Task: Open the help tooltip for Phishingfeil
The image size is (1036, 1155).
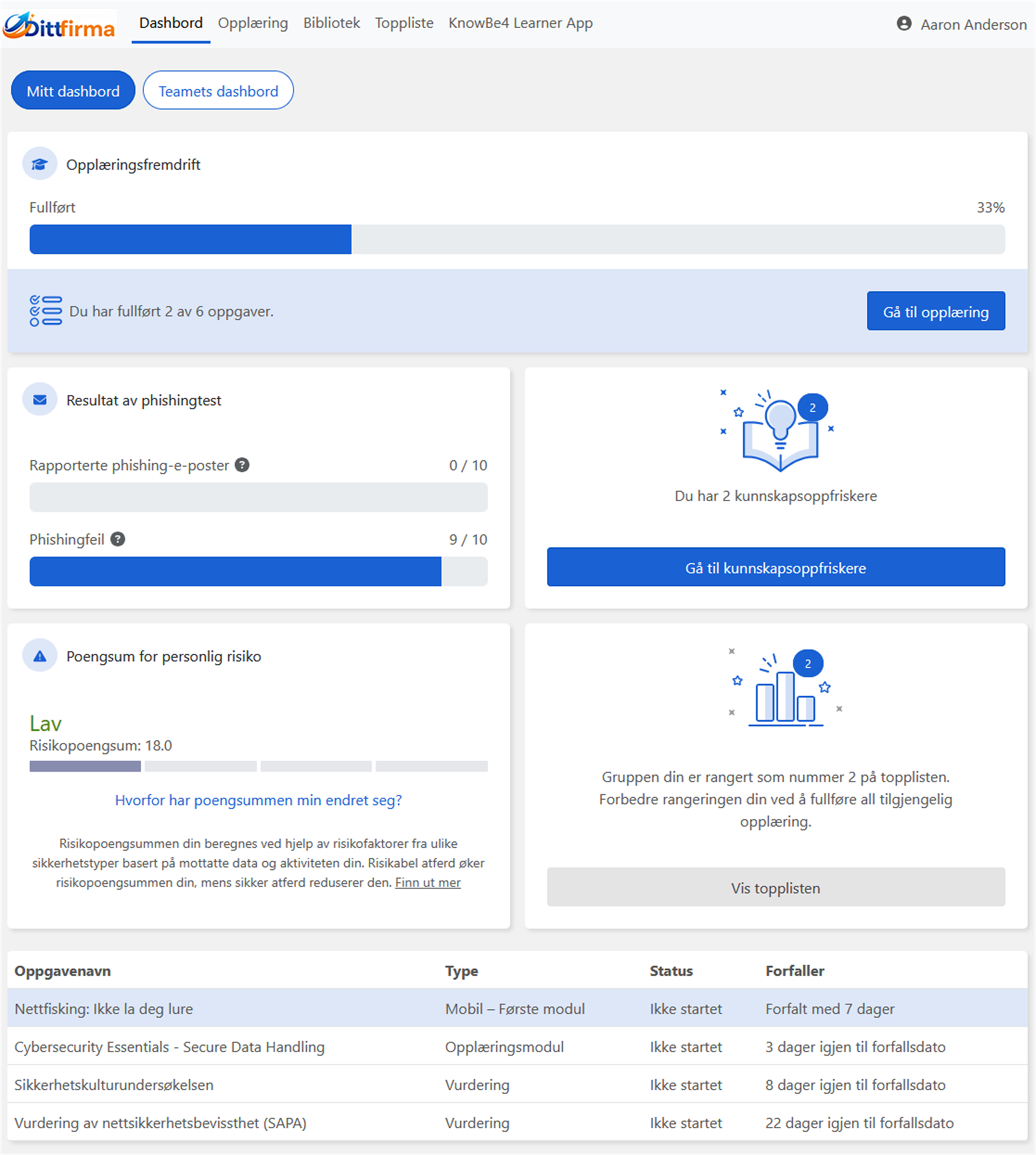Action: (x=118, y=538)
